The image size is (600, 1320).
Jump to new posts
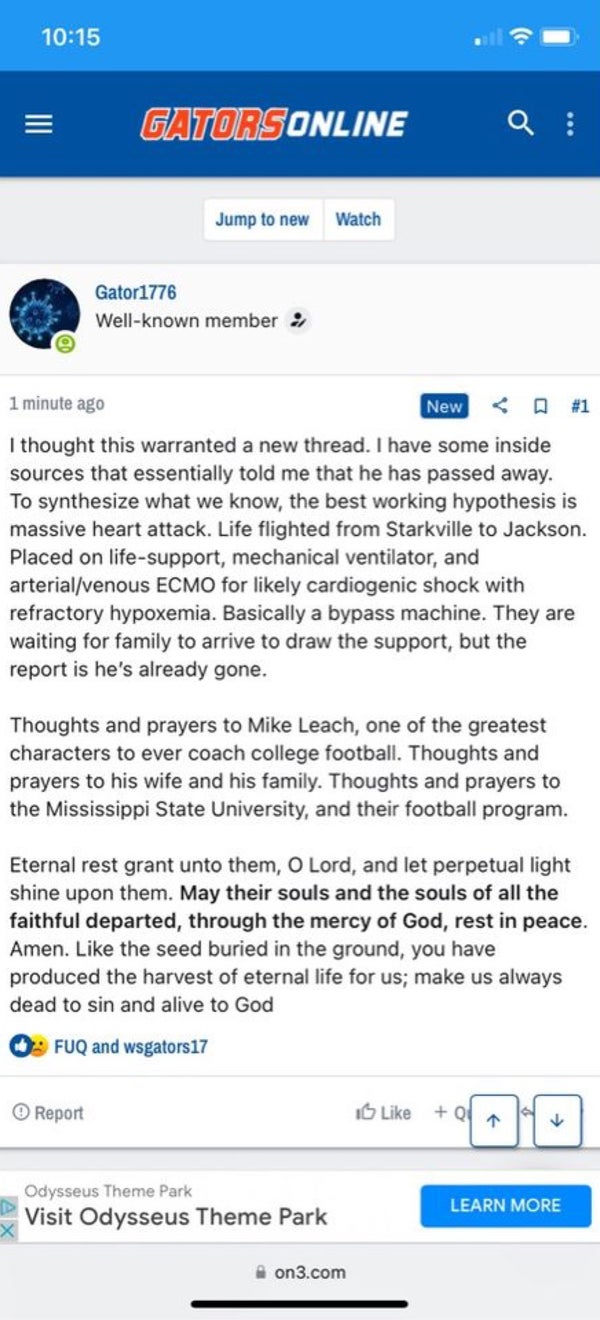[x=262, y=220]
